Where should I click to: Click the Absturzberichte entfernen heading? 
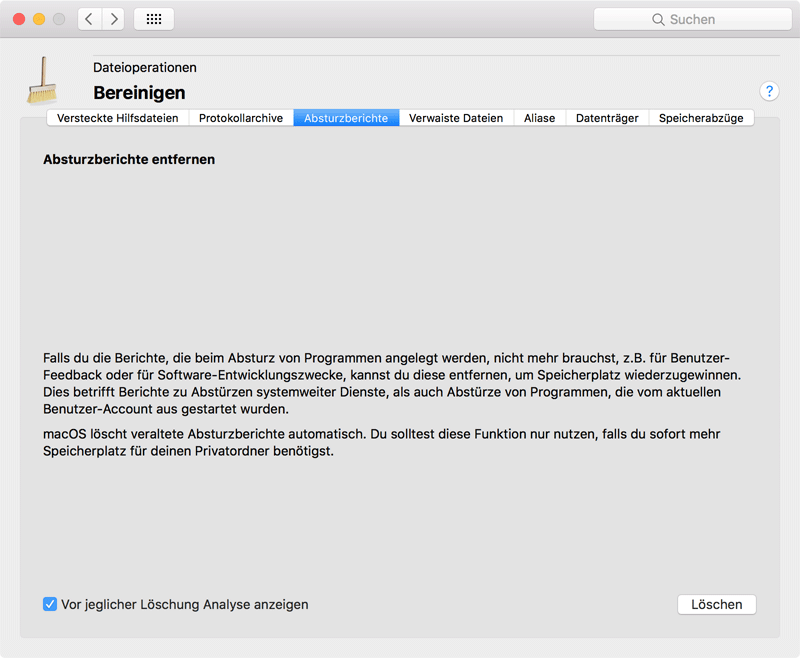point(129,159)
